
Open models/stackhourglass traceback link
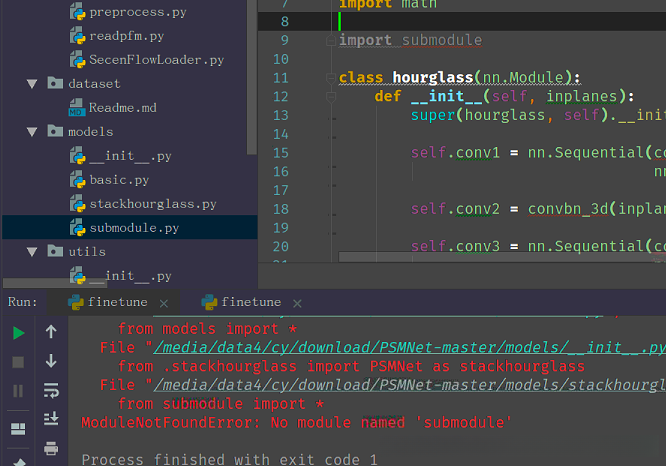[x=409, y=385]
